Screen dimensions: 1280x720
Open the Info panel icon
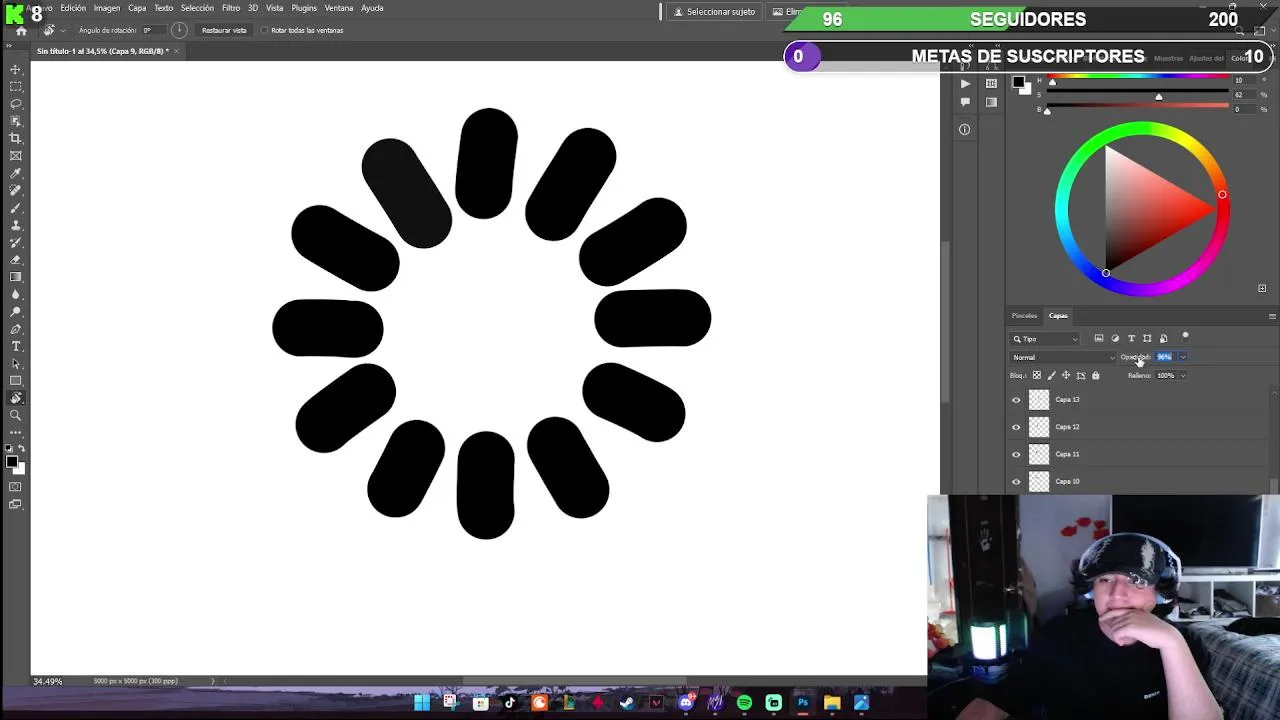click(964, 129)
